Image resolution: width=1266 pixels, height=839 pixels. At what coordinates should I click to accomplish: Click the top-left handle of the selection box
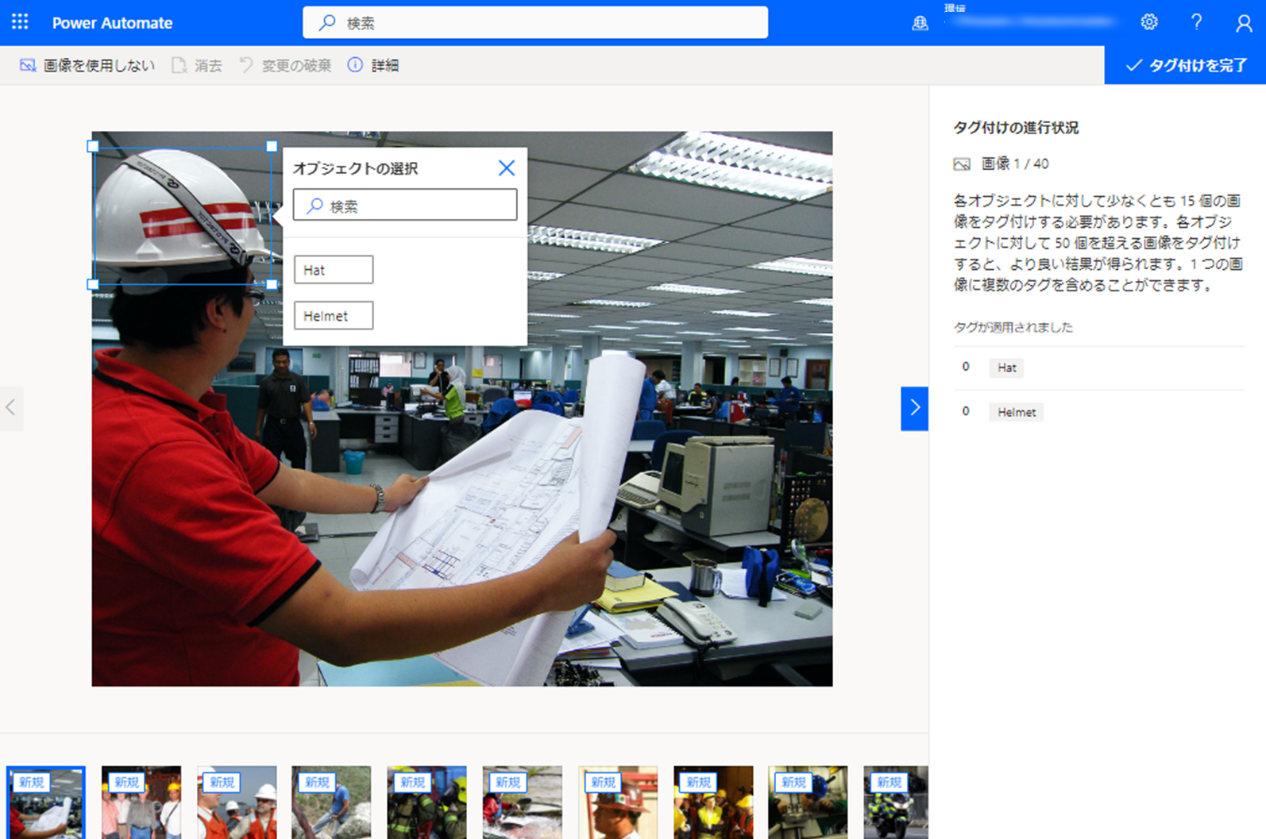click(93, 146)
